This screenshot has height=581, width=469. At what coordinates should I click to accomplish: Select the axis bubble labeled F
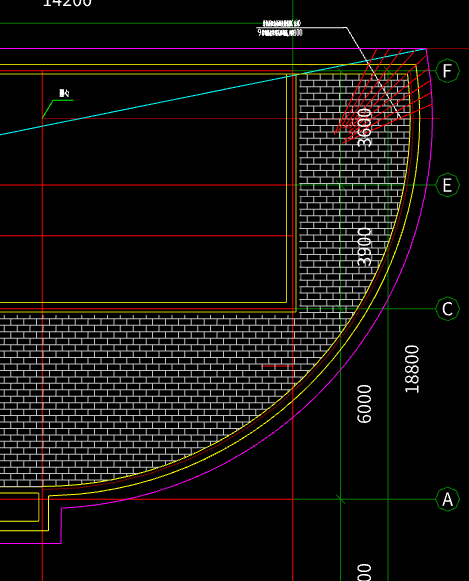tap(448, 71)
